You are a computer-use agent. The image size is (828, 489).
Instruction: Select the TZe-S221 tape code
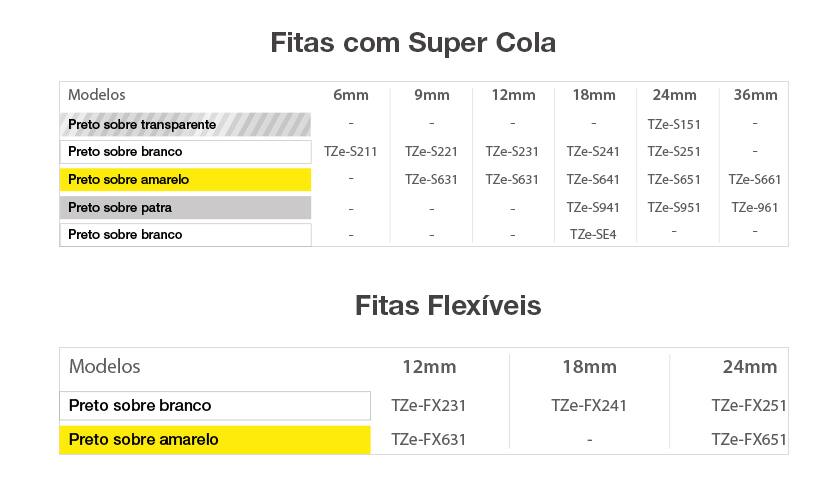click(431, 152)
